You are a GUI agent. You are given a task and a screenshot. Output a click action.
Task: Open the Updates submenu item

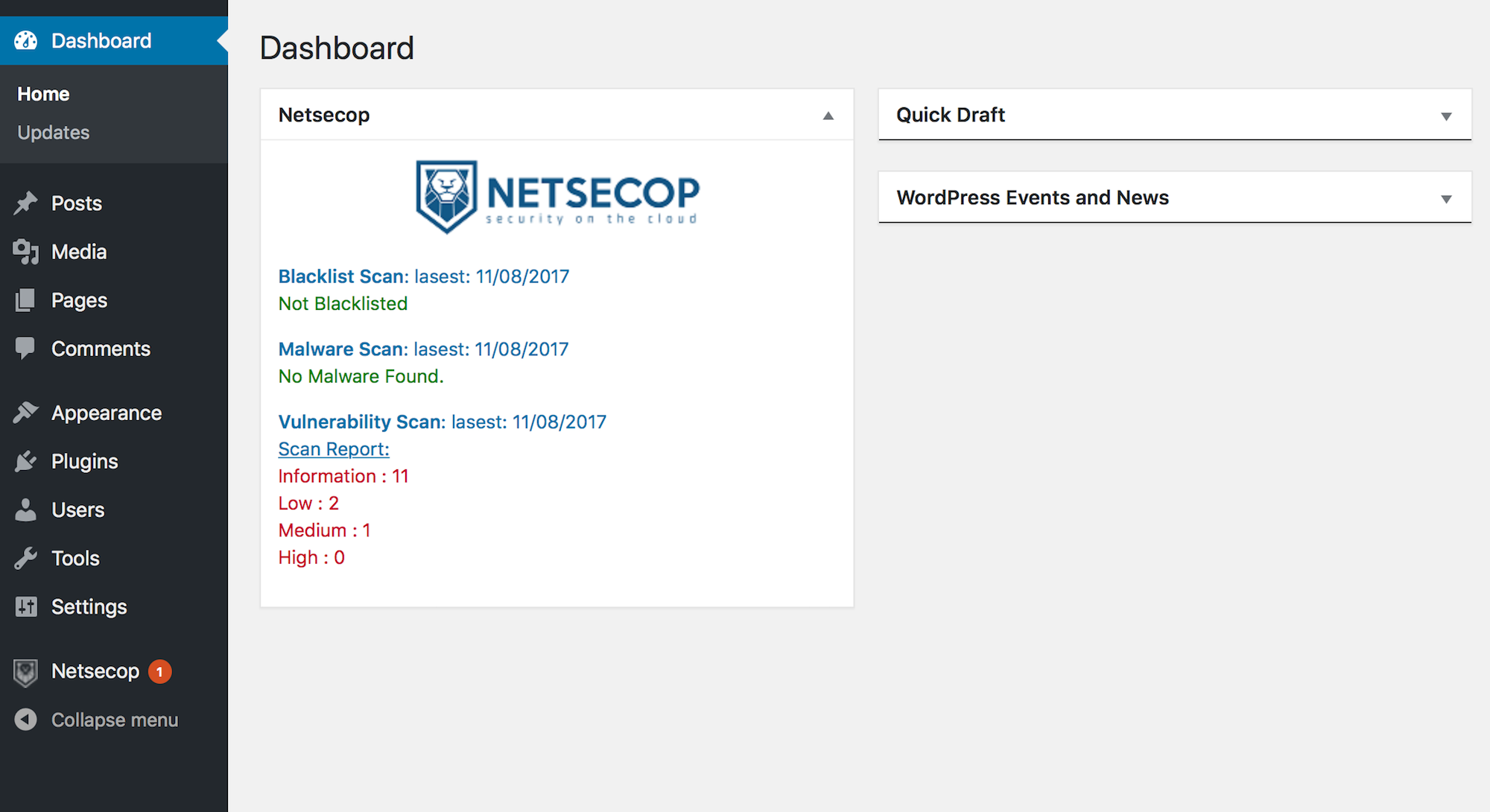(54, 133)
